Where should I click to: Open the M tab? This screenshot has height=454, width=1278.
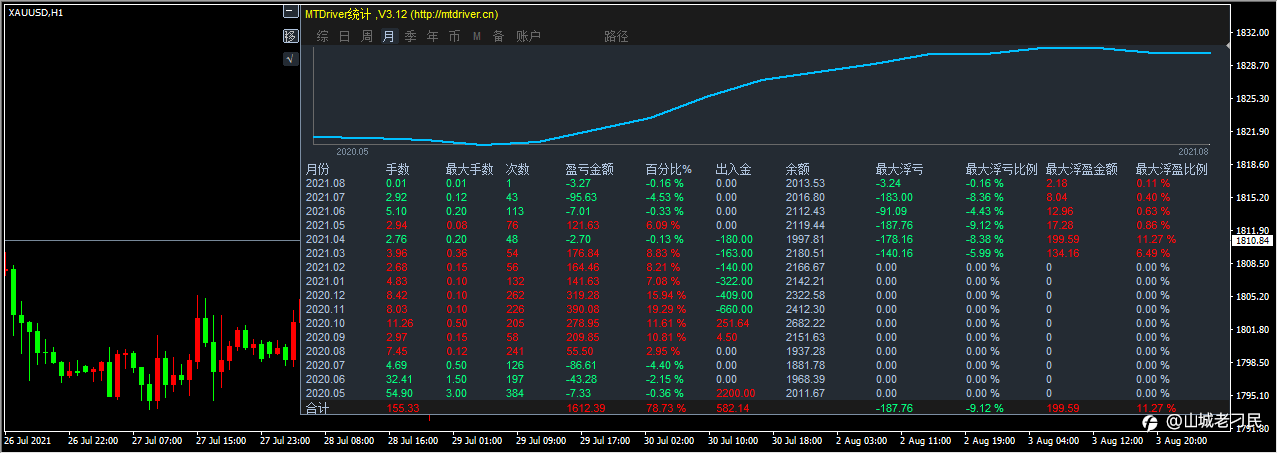pos(477,36)
